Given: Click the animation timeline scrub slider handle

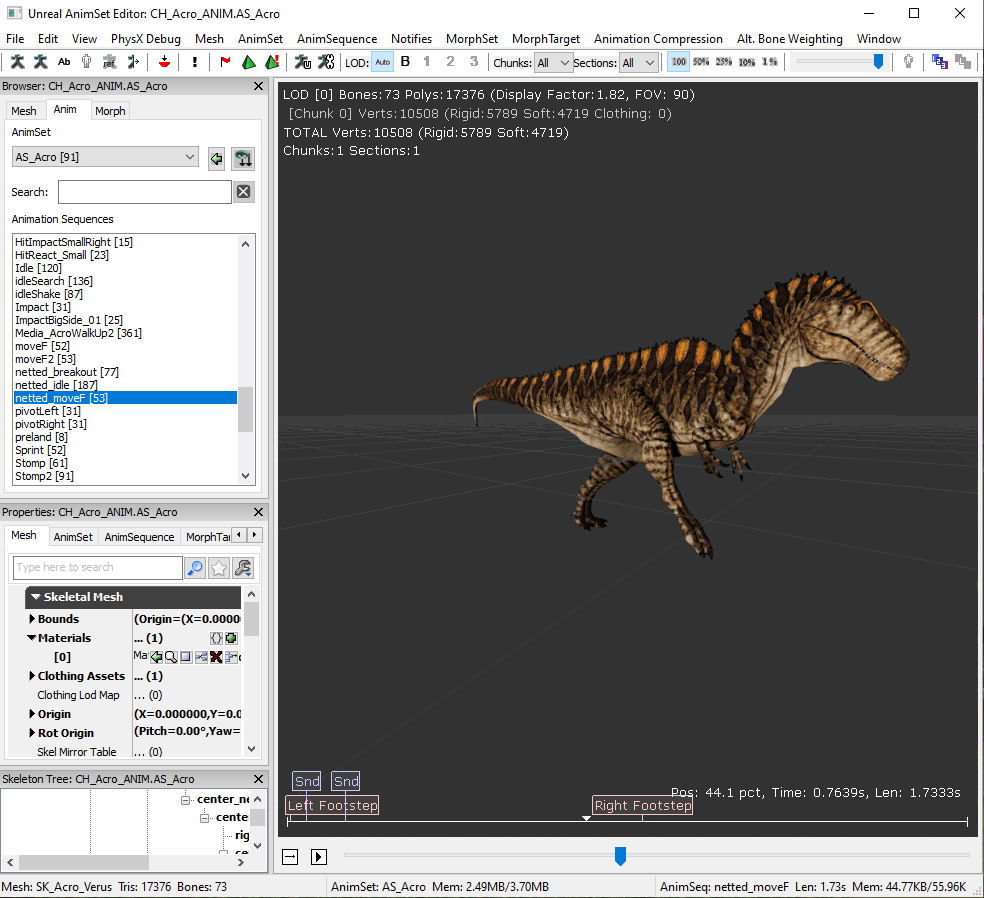Looking at the screenshot, I should click(620, 856).
